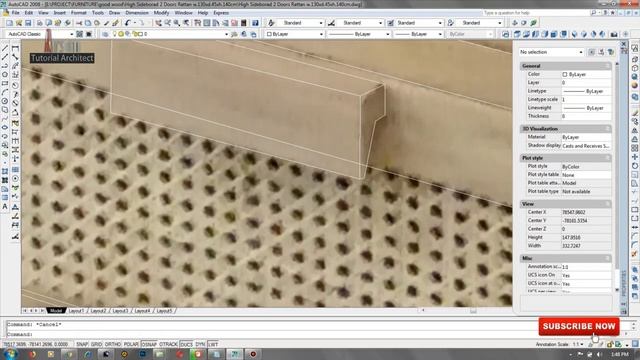
Task: Toggle ORTHO mode in status bar
Action: [113, 344]
